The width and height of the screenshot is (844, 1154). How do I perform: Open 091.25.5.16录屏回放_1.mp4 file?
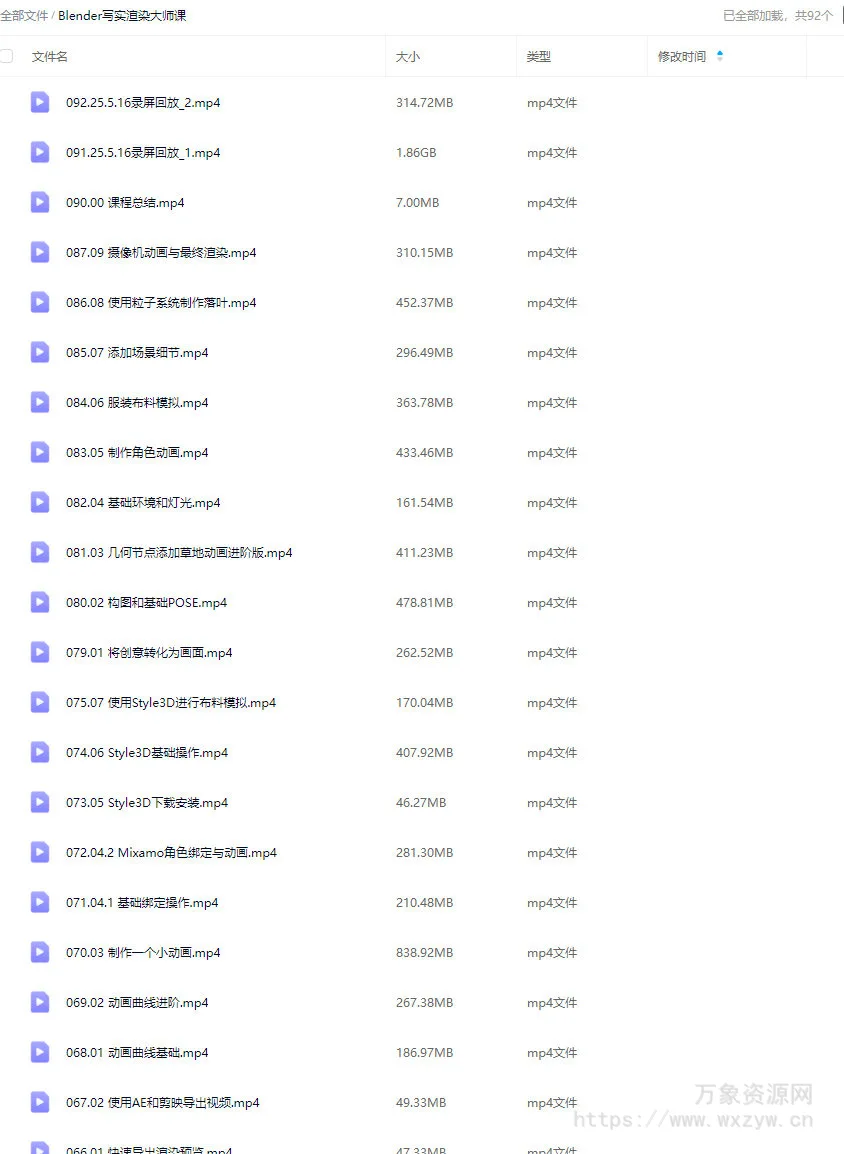[x=143, y=153]
